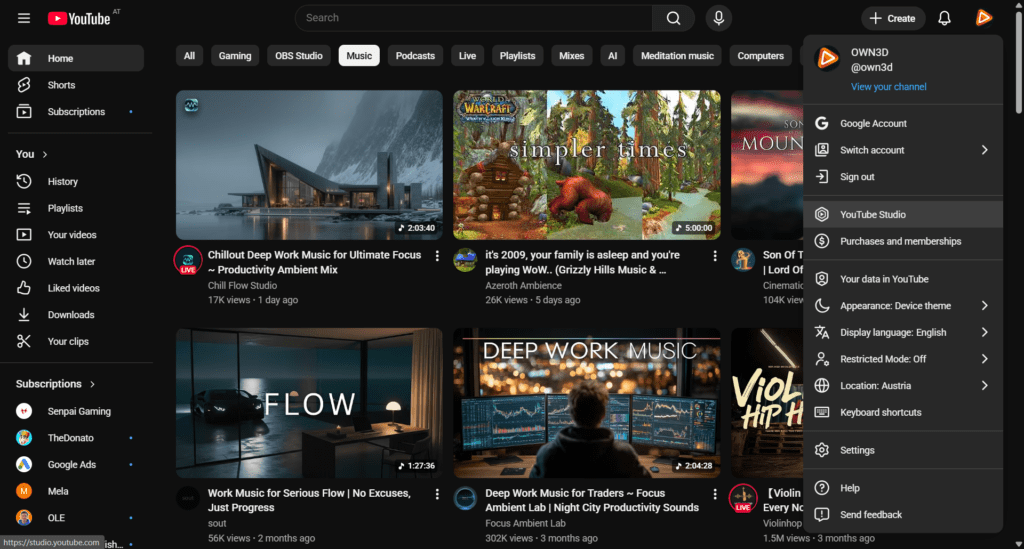Viewport: 1024px width, 549px height.
Task: Open Watch later in sidebar
Action: coord(71,261)
